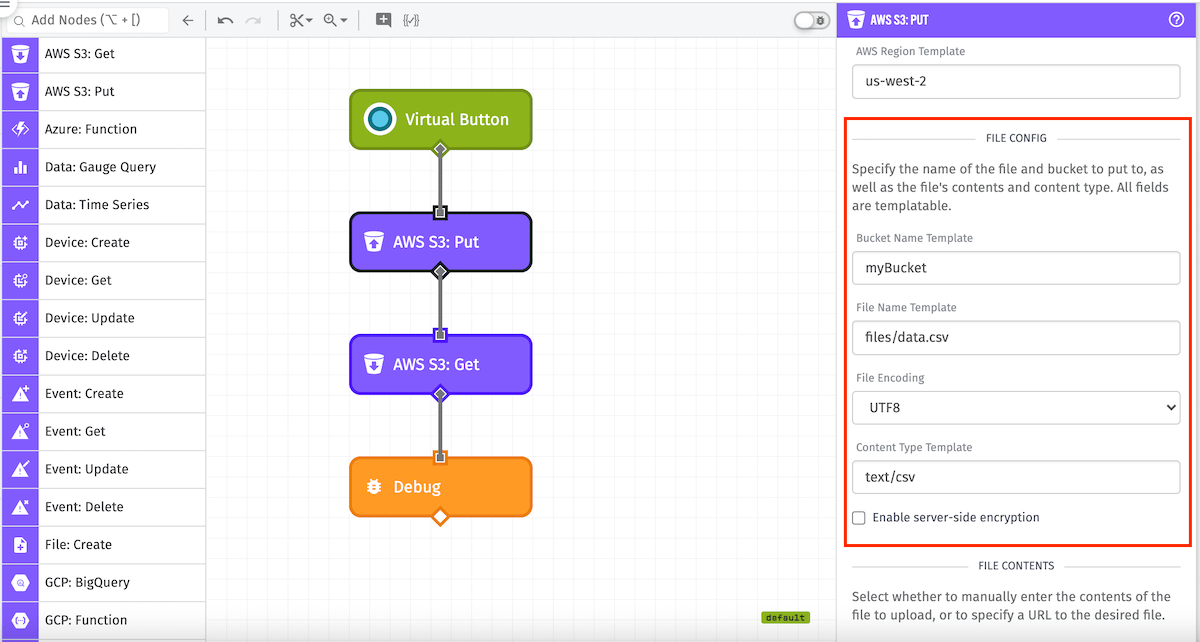Click the "Data: Time Series" palette label
This screenshot has width=1200, height=642.
(97, 205)
